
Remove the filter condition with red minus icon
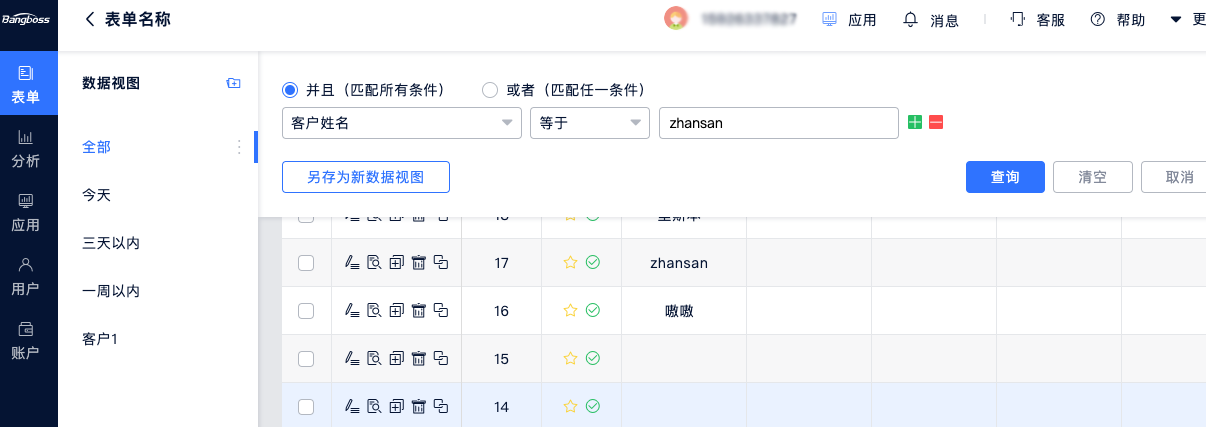tap(936, 122)
